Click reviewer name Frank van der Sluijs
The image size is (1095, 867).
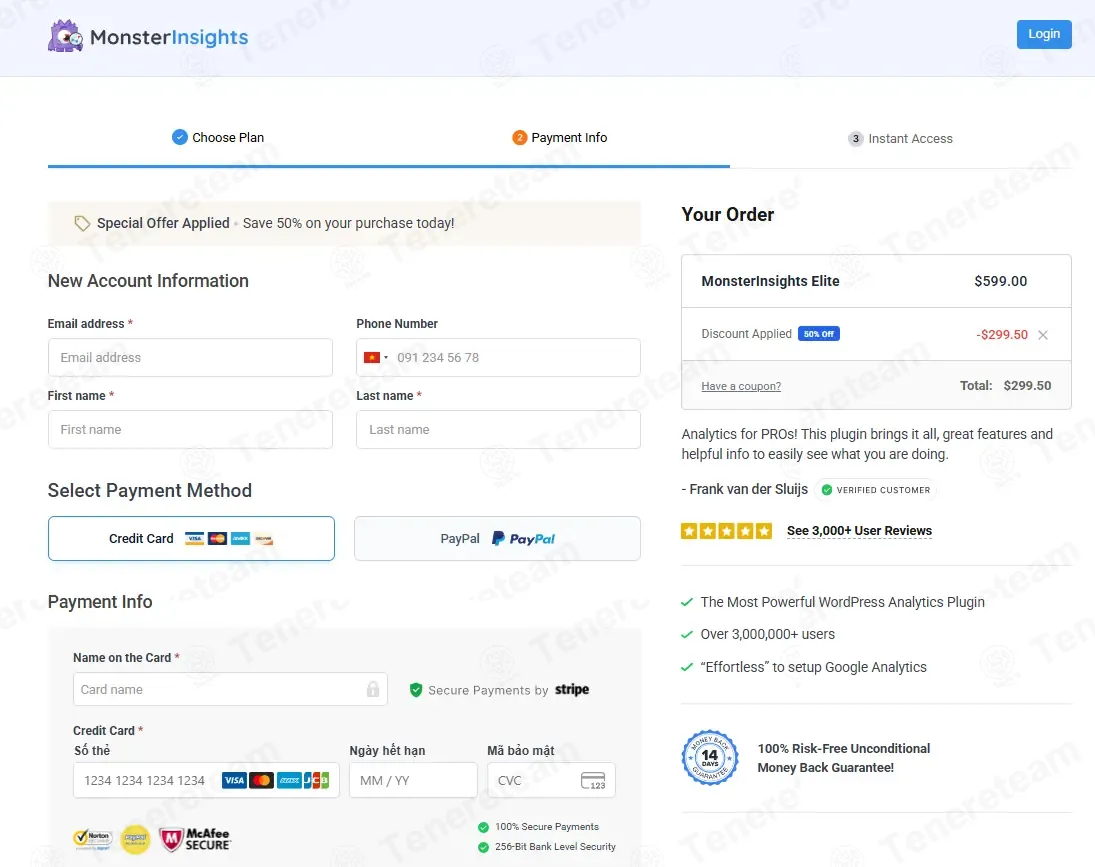click(749, 489)
